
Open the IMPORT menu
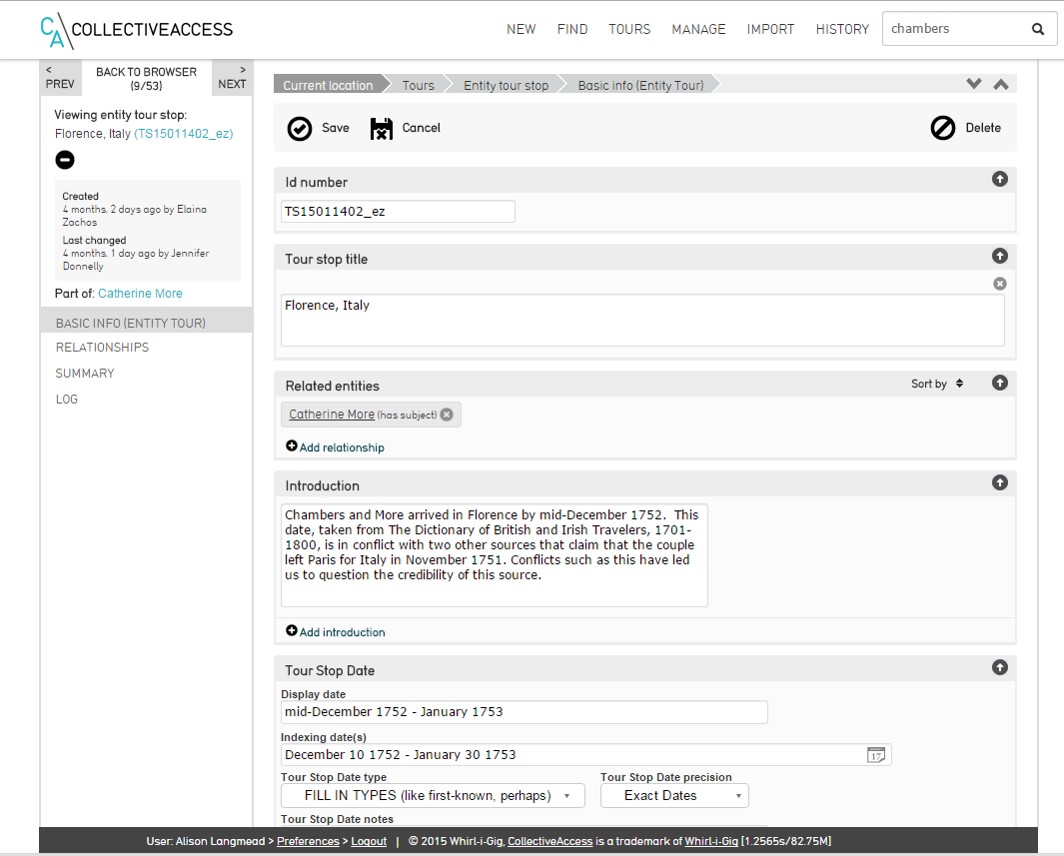click(x=770, y=29)
